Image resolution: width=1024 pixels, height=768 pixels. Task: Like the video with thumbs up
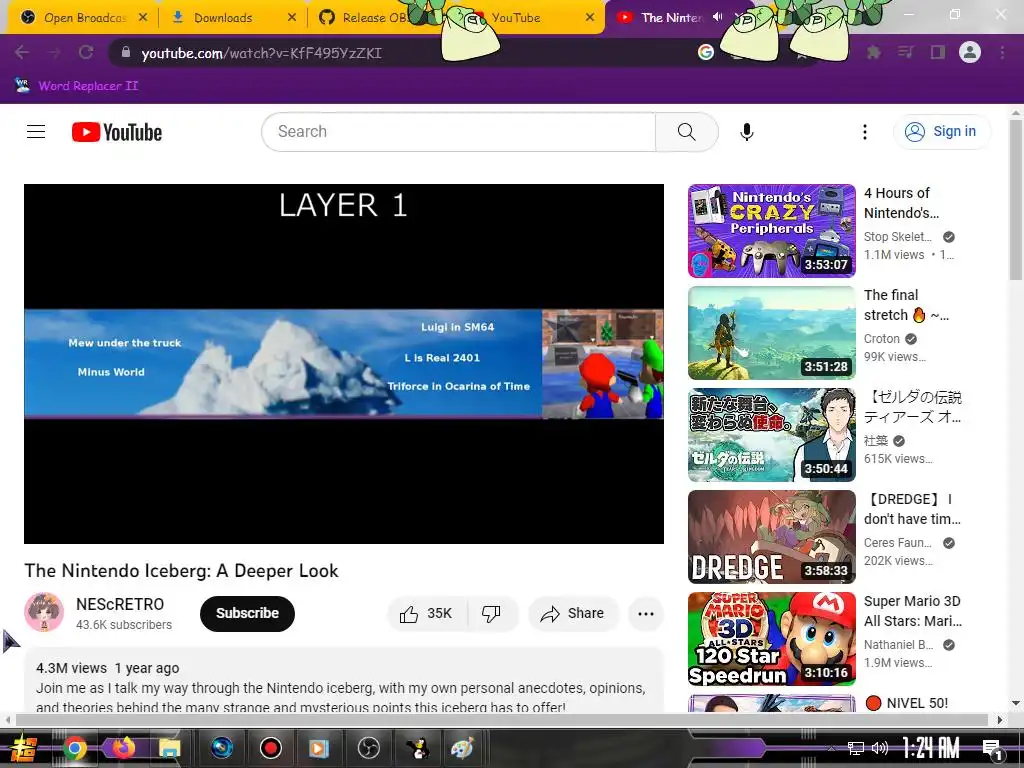point(426,614)
